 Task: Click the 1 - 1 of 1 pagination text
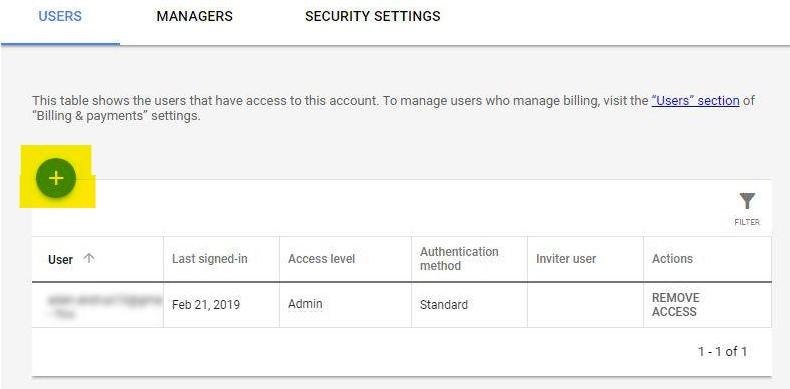(722, 352)
